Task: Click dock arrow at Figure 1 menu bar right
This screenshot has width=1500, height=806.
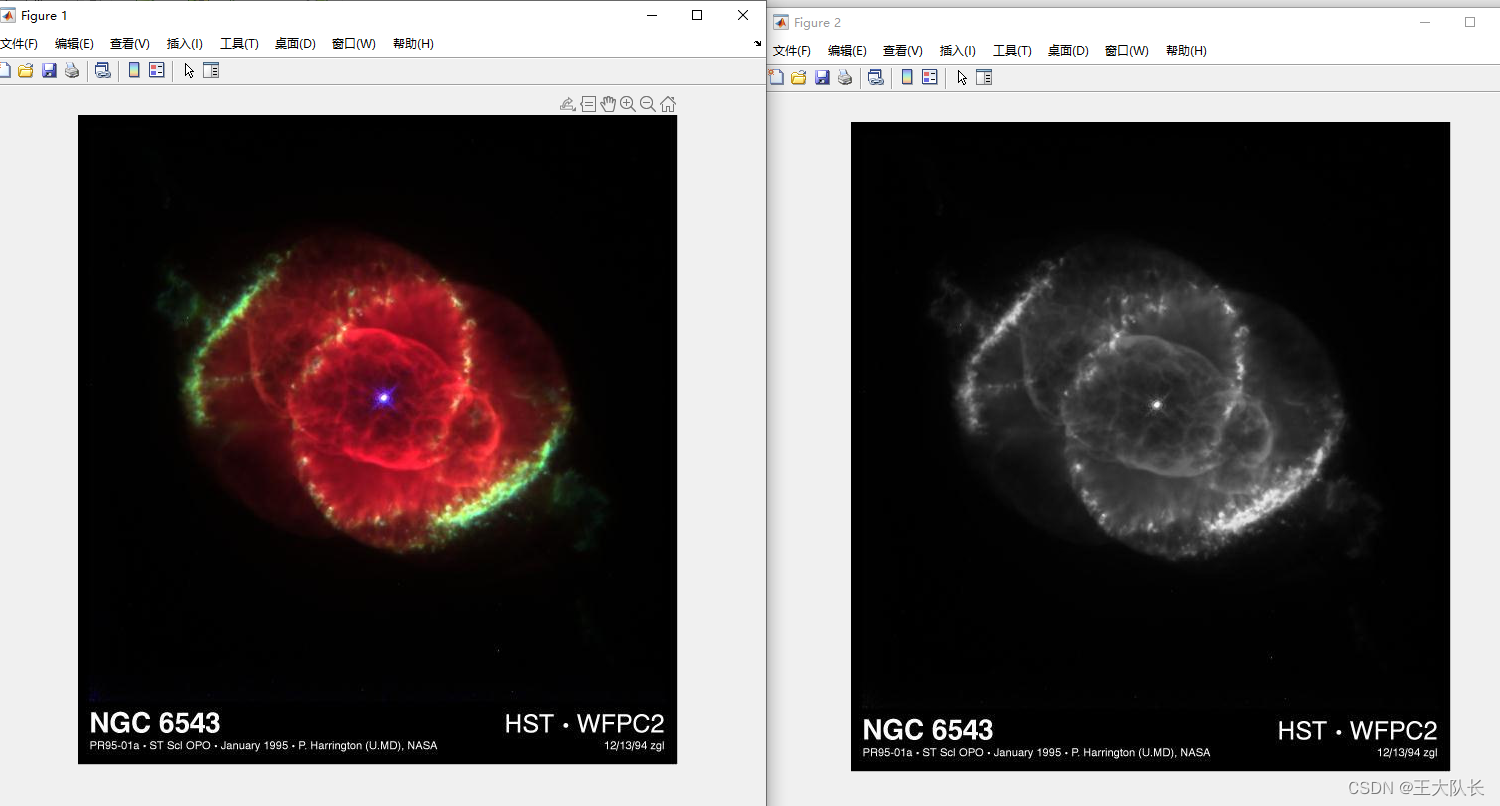Action: pos(757,44)
